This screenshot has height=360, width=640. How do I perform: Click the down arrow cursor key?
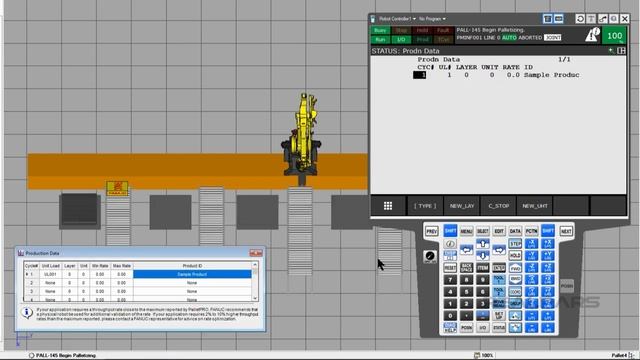tap(482, 256)
